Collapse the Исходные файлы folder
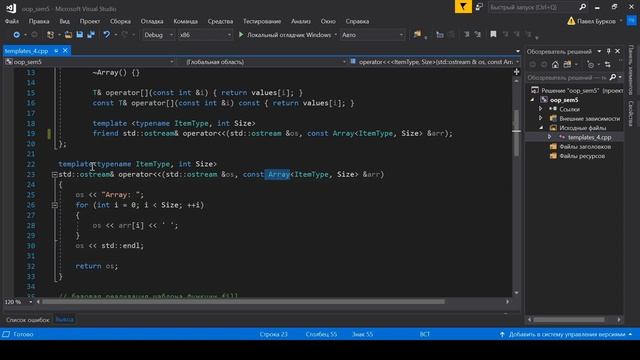The width and height of the screenshot is (640, 360). (x=540, y=128)
